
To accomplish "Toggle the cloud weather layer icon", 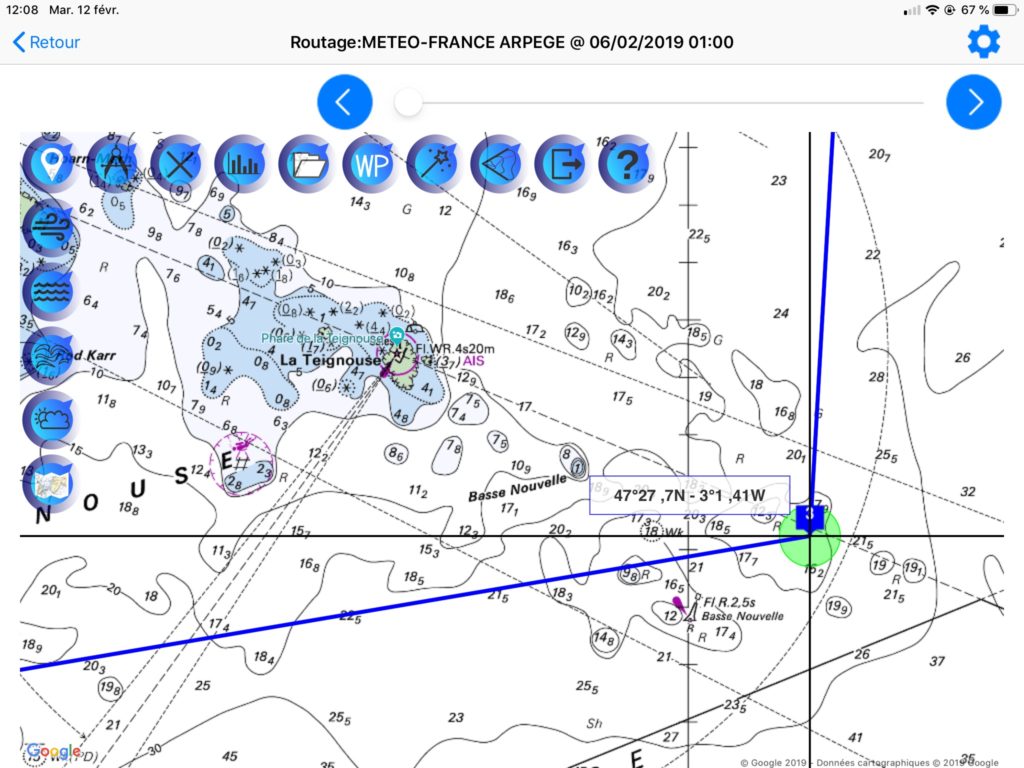I will click(52, 420).
